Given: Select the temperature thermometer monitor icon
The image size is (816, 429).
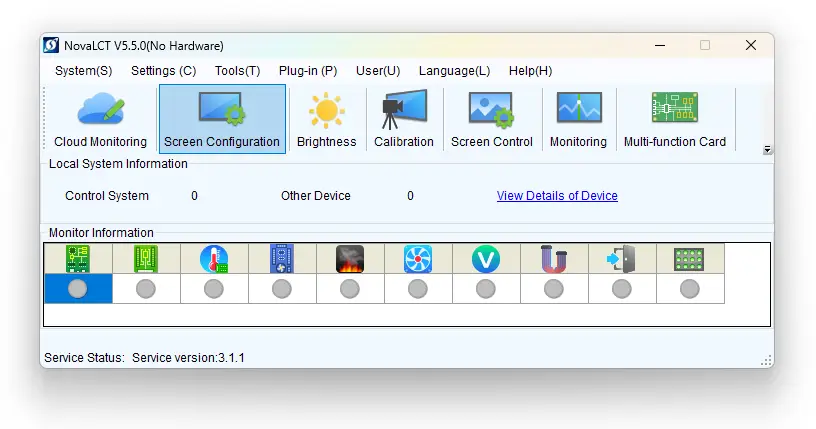Looking at the screenshot, I should click(214, 259).
